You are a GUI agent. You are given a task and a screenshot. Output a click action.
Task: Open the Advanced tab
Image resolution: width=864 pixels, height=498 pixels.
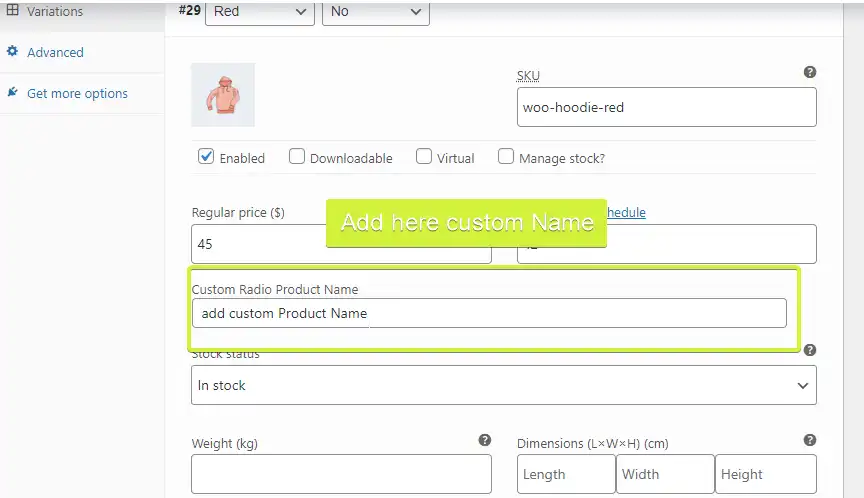55,52
